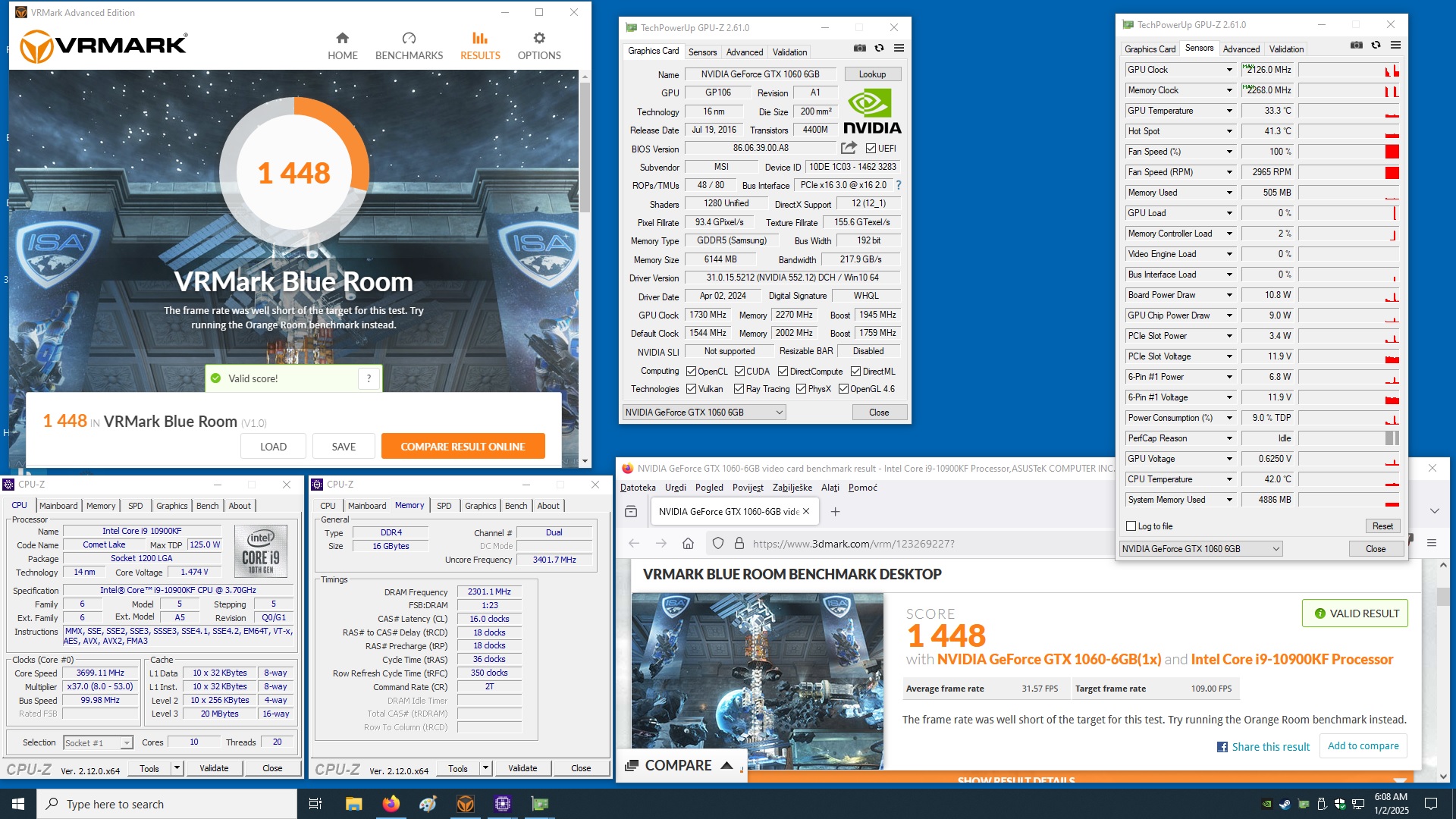Screen dimensions: 1456x819
Task: Click Windows Start button
Action: pyautogui.click(x=18, y=804)
